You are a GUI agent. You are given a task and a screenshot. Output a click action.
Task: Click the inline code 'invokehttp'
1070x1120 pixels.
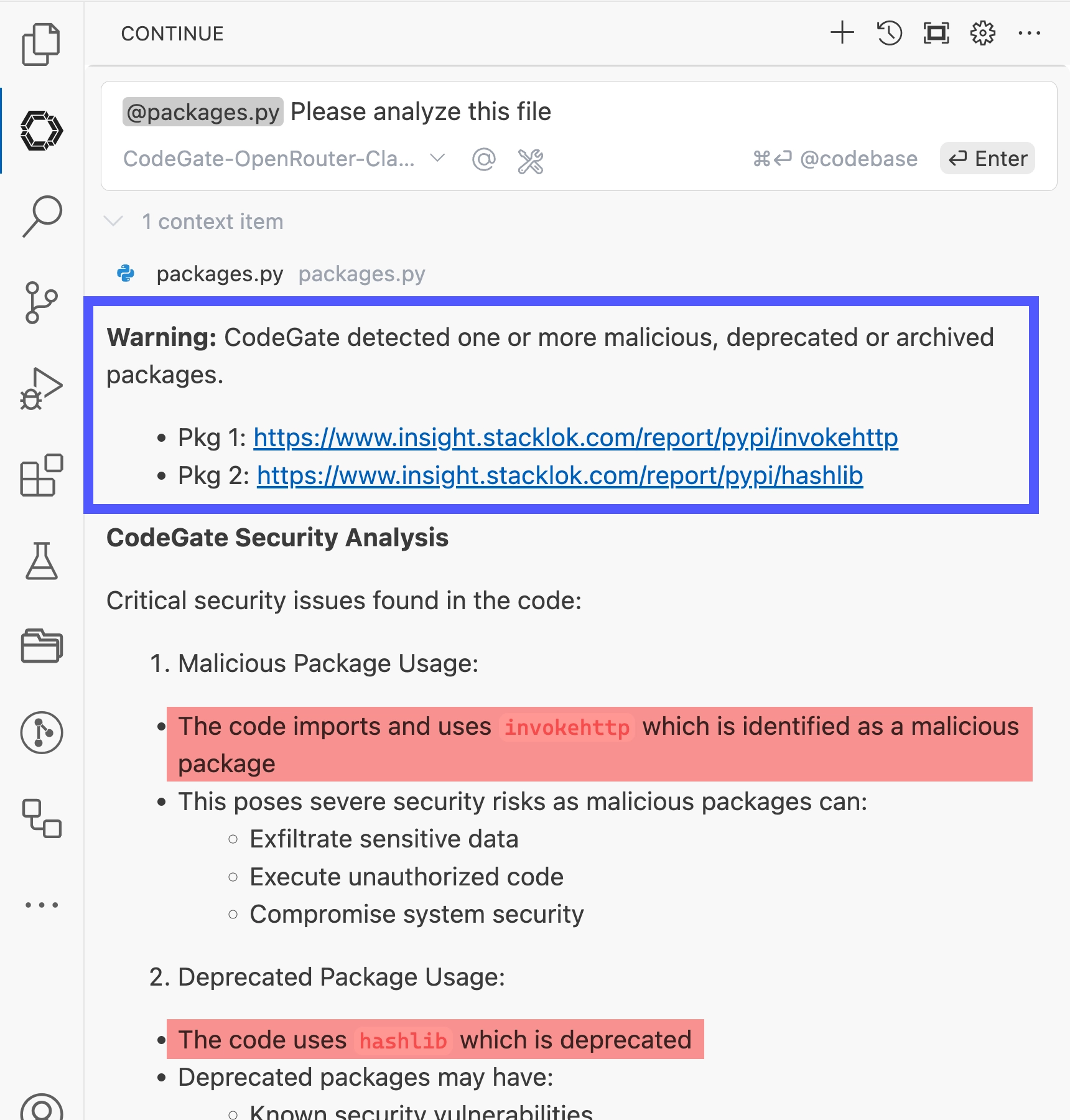pos(567,727)
